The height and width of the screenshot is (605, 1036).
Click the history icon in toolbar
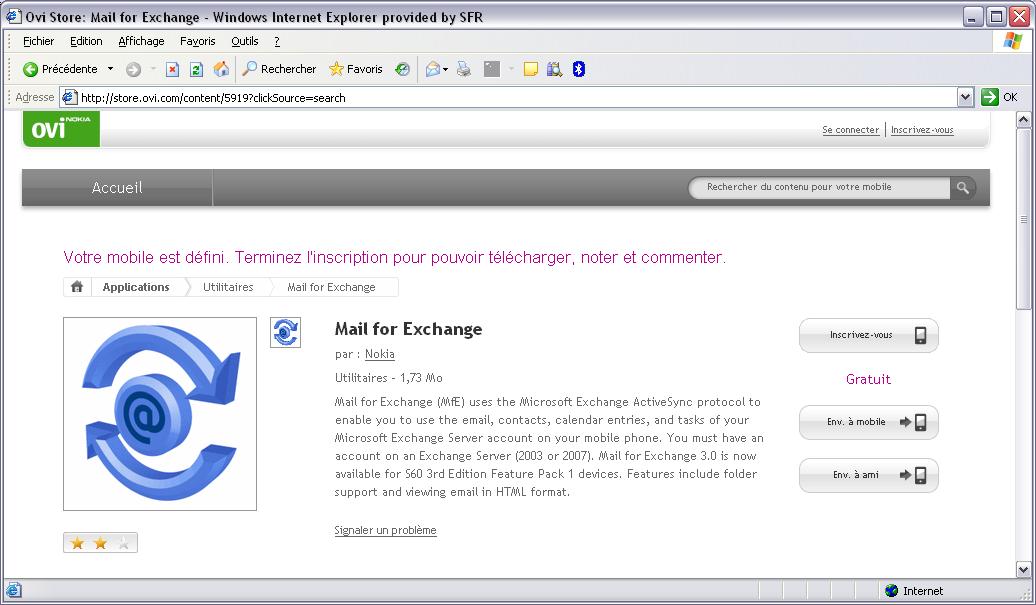click(402, 69)
